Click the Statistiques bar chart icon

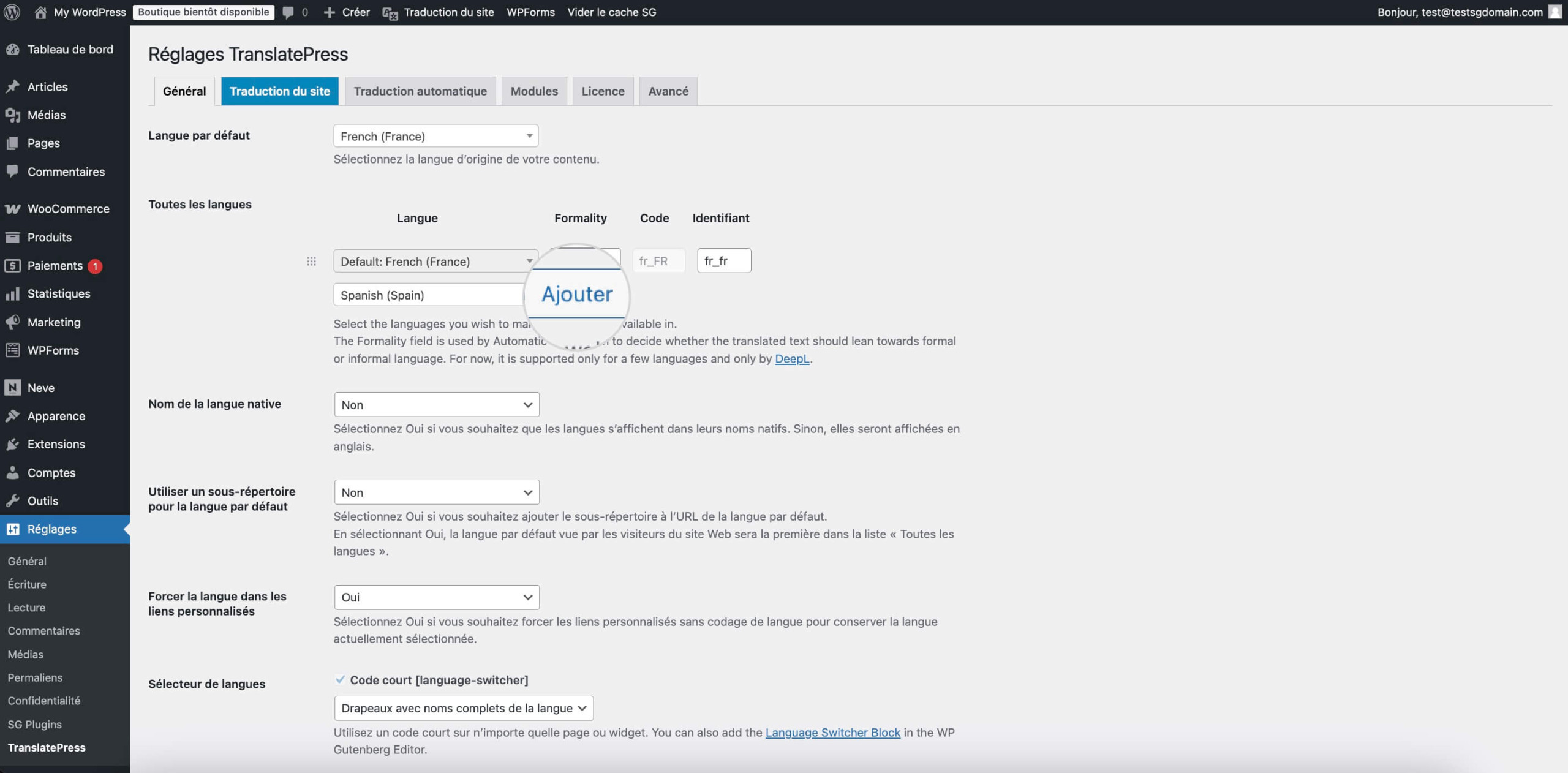[x=13, y=293]
